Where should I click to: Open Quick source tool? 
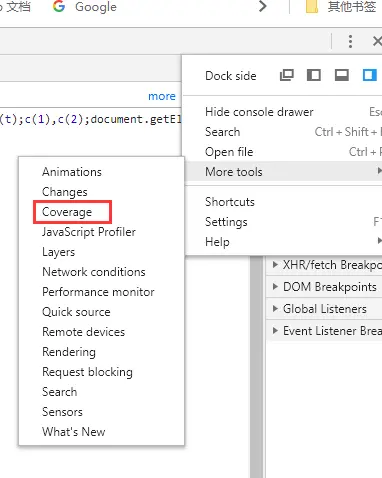(102, 312)
